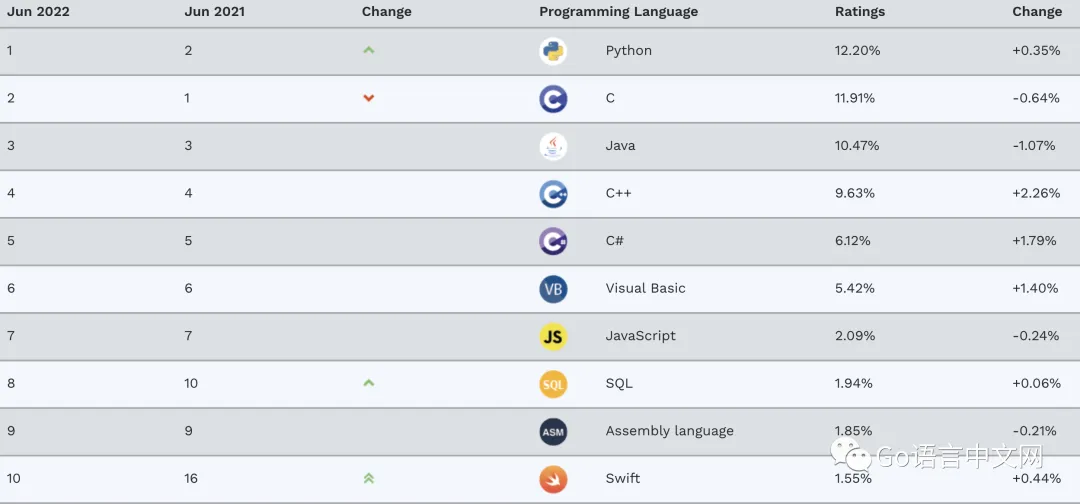Click the Swift rating value 1.55%
This screenshot has width=1080, height=504.
point(855,479)
